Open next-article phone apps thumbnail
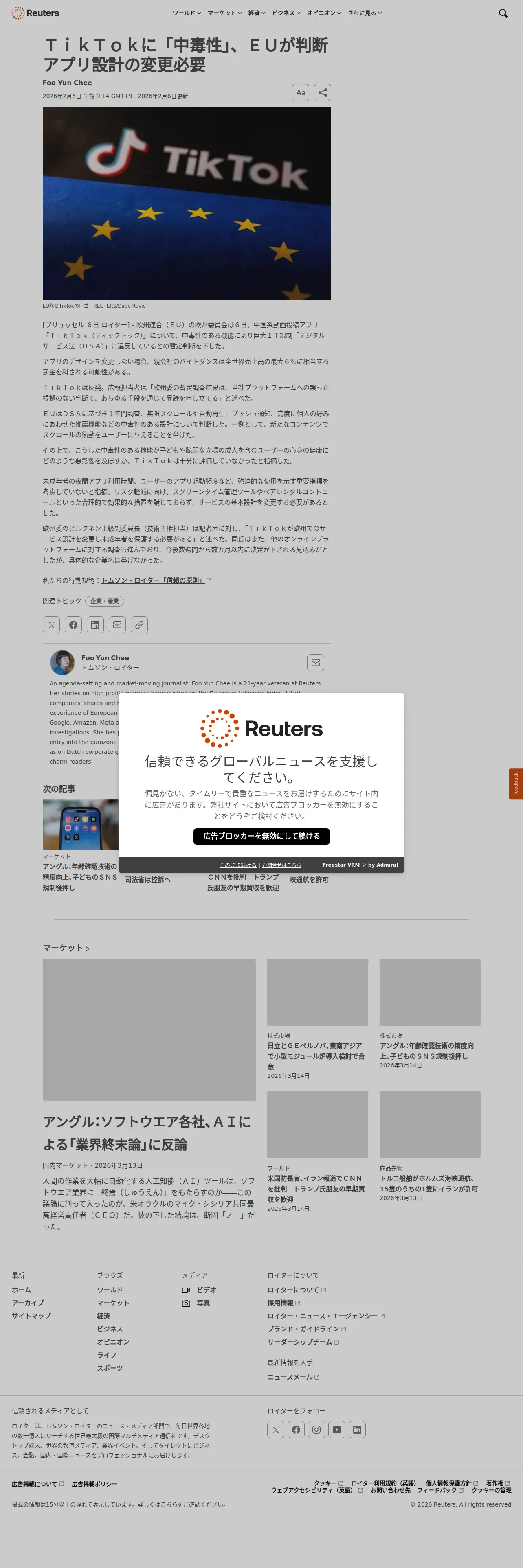Viewport: 523px width, 1568px height. pos(80,825)
